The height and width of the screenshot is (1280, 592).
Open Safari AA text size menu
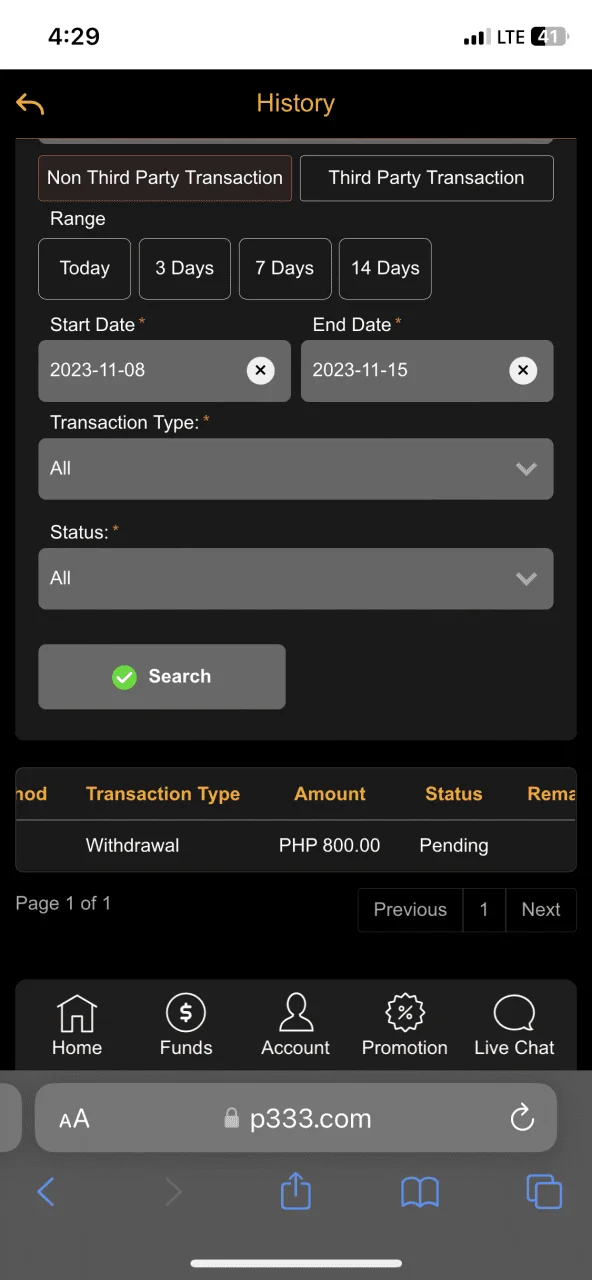(x=74, y=1119)
